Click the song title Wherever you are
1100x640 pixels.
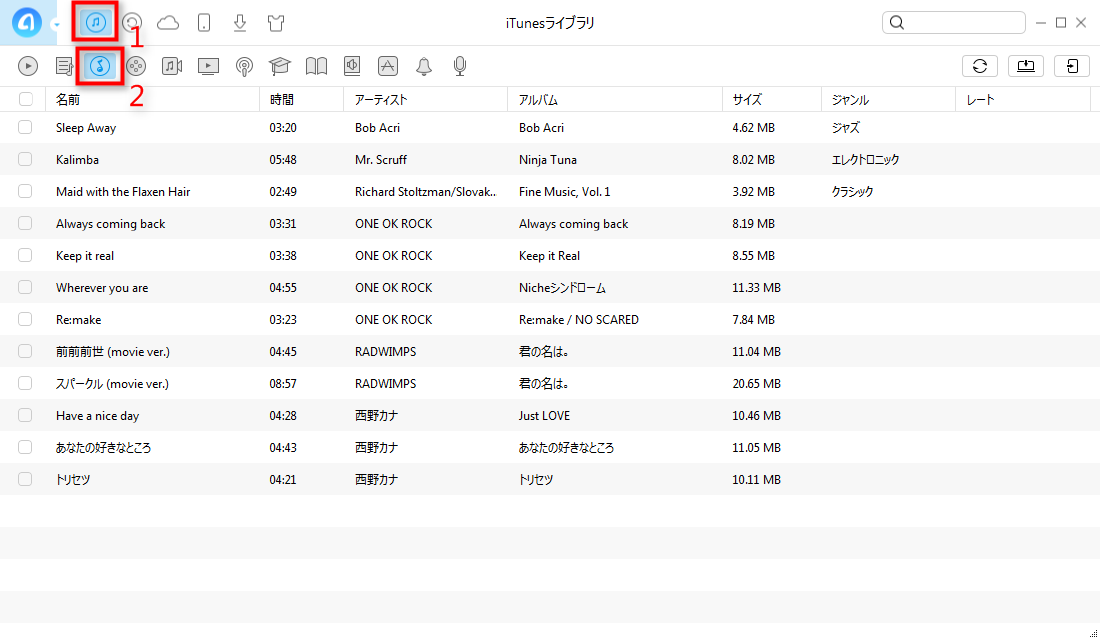(x=102, y=288)
